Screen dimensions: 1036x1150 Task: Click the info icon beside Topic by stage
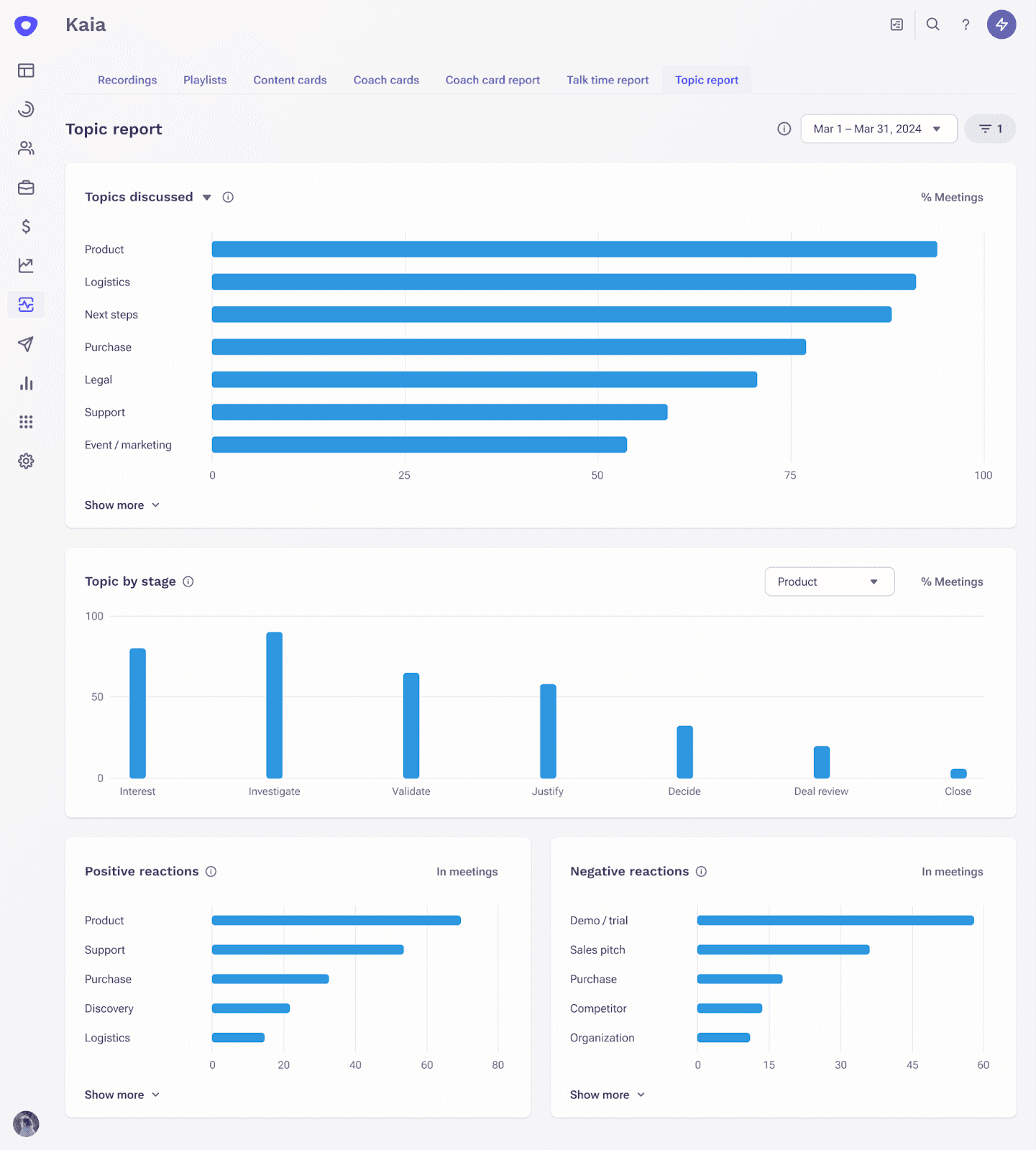[188, 581]
